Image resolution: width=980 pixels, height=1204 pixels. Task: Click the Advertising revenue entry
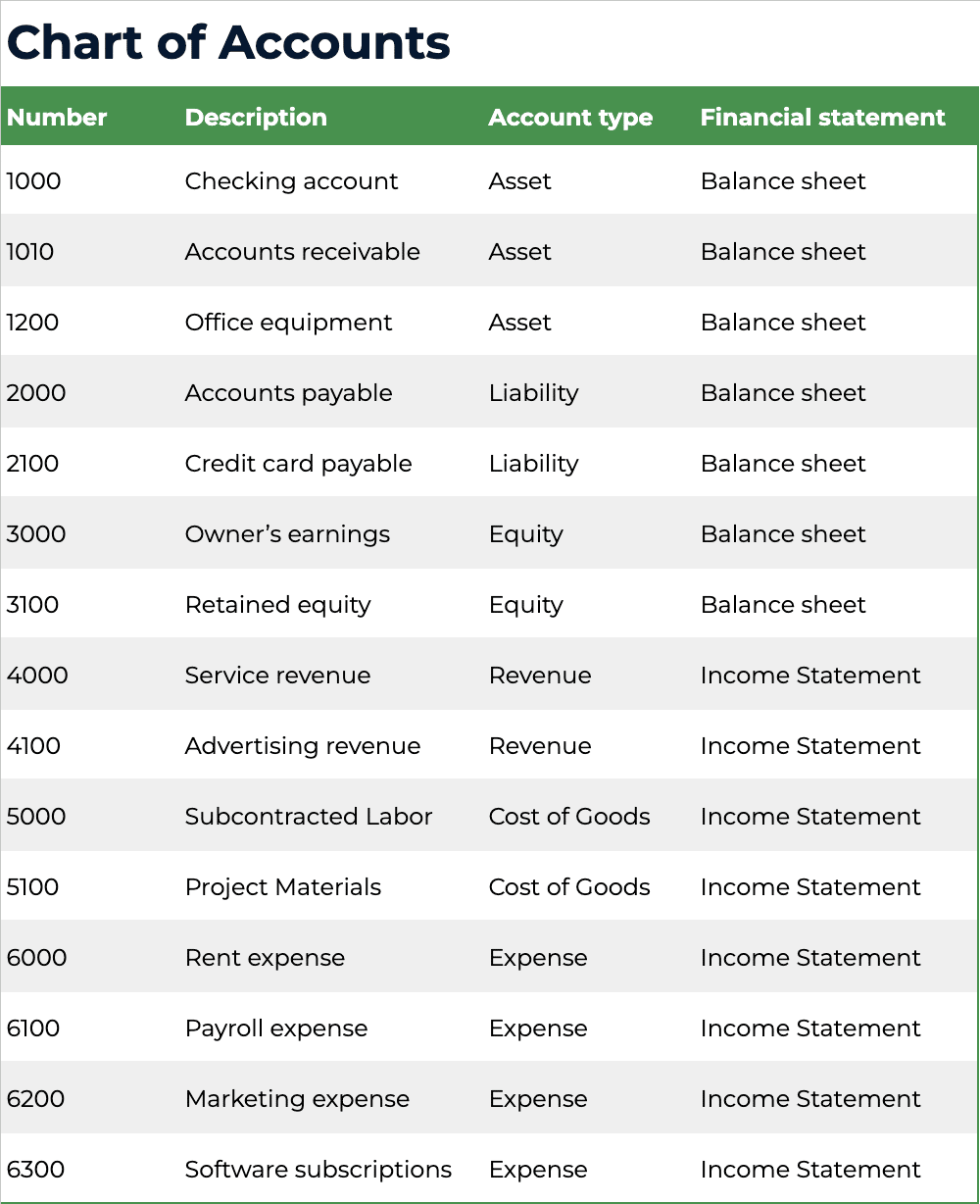[302, 746]
